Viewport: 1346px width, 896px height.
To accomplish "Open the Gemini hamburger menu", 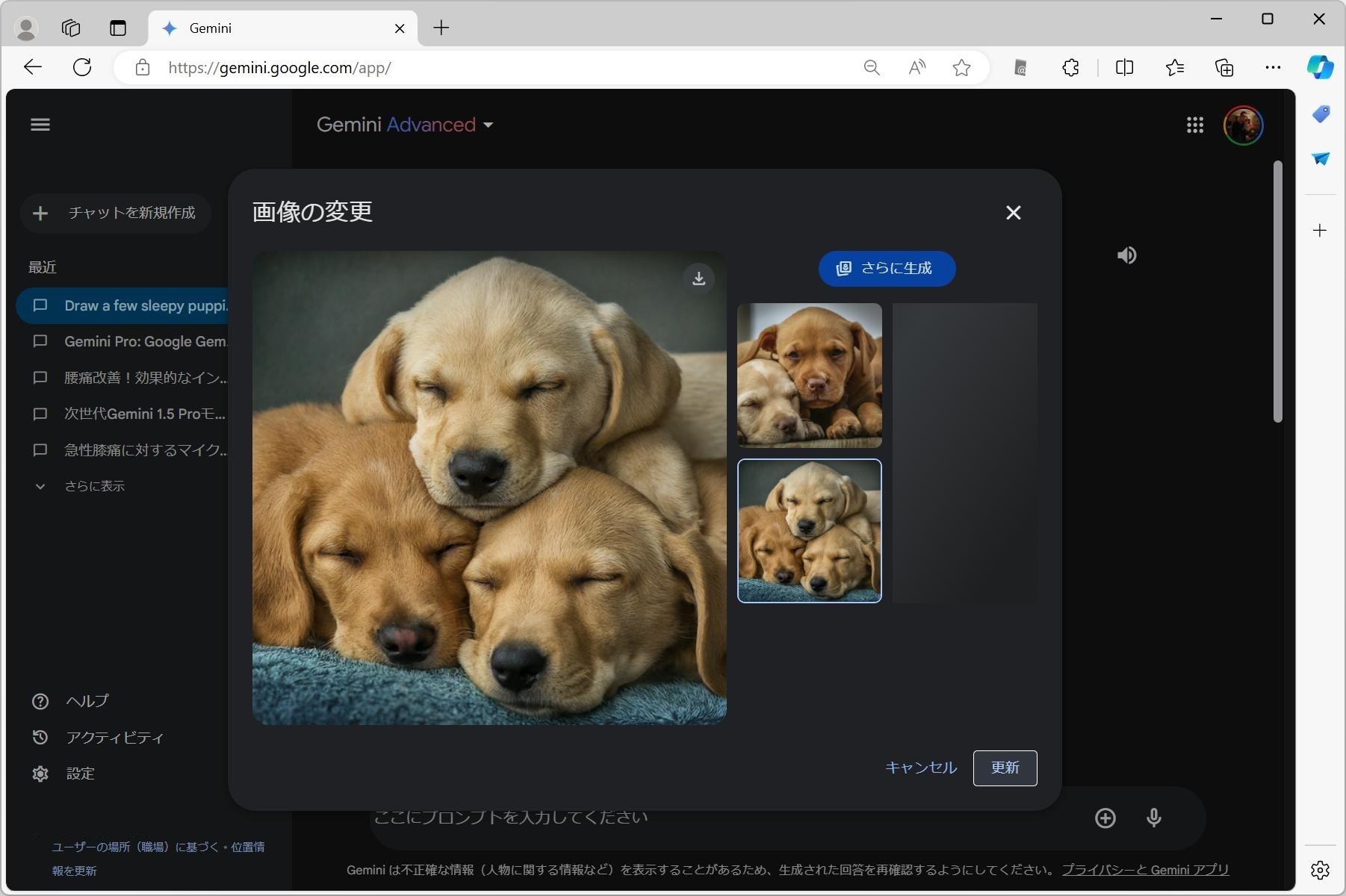I will coord(40,125).
